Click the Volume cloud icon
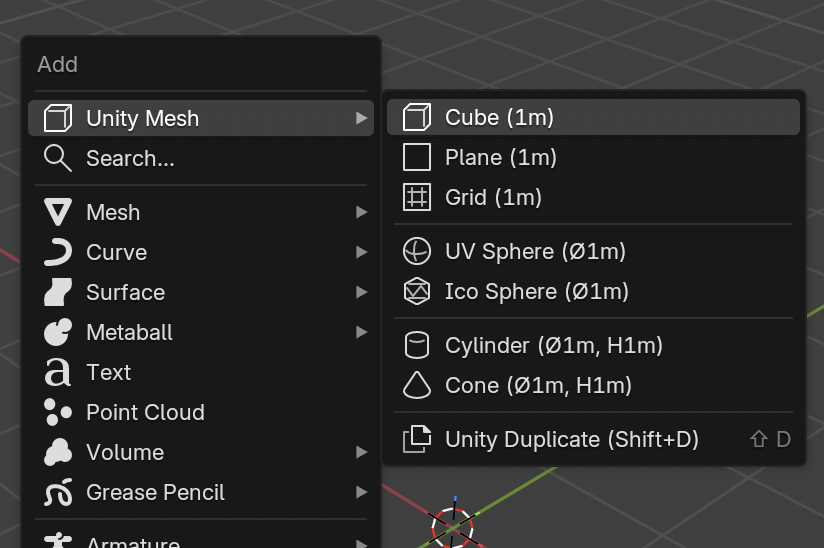Viewport: 824px width, 548px height. point(58,452)
